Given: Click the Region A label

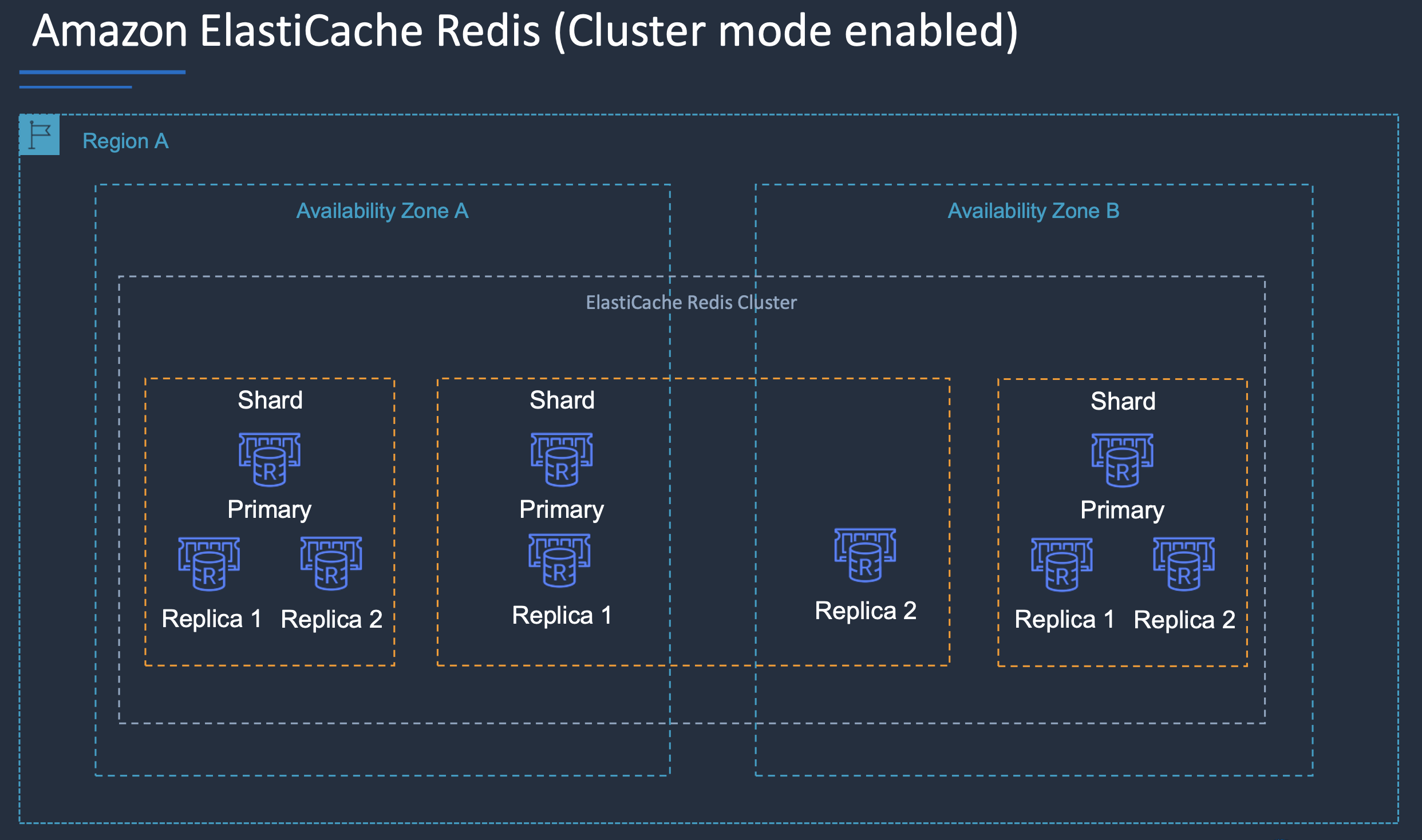Looking at the screenshot, I should pyautogui.click(x=125, y=141).
